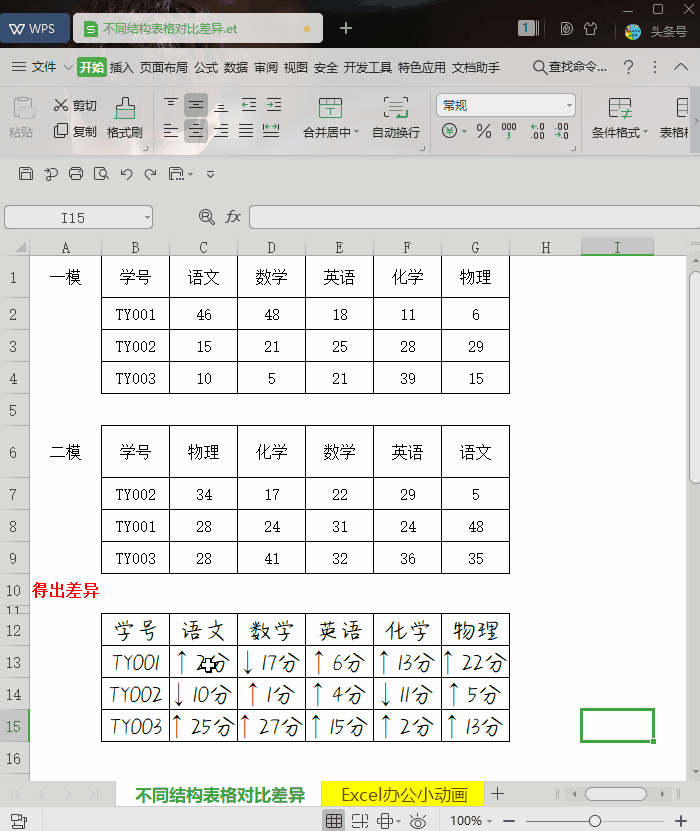Switch to Normal view in status bar

(334, 821)
